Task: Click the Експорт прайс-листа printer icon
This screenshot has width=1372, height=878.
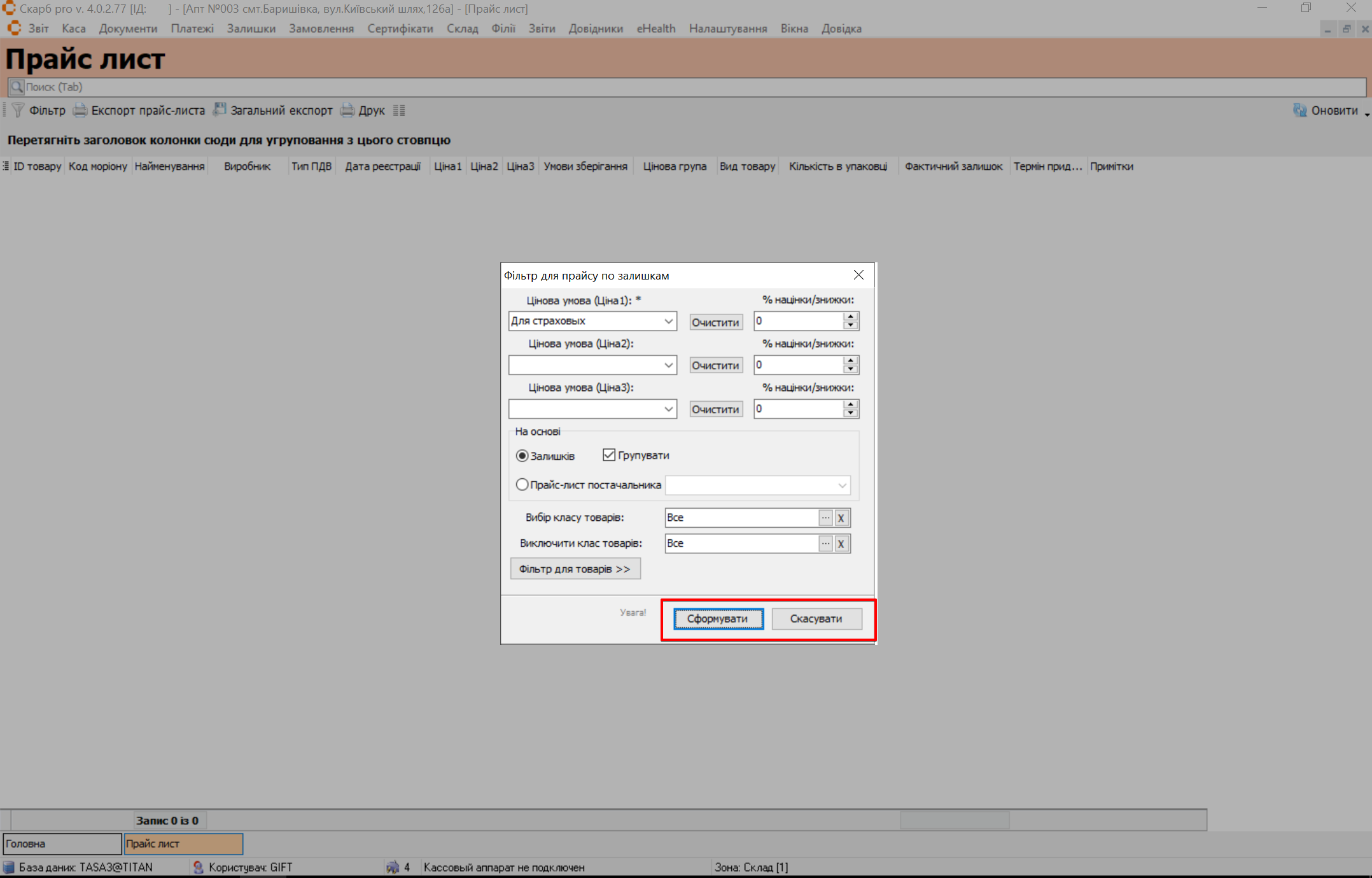Action: 80,110
